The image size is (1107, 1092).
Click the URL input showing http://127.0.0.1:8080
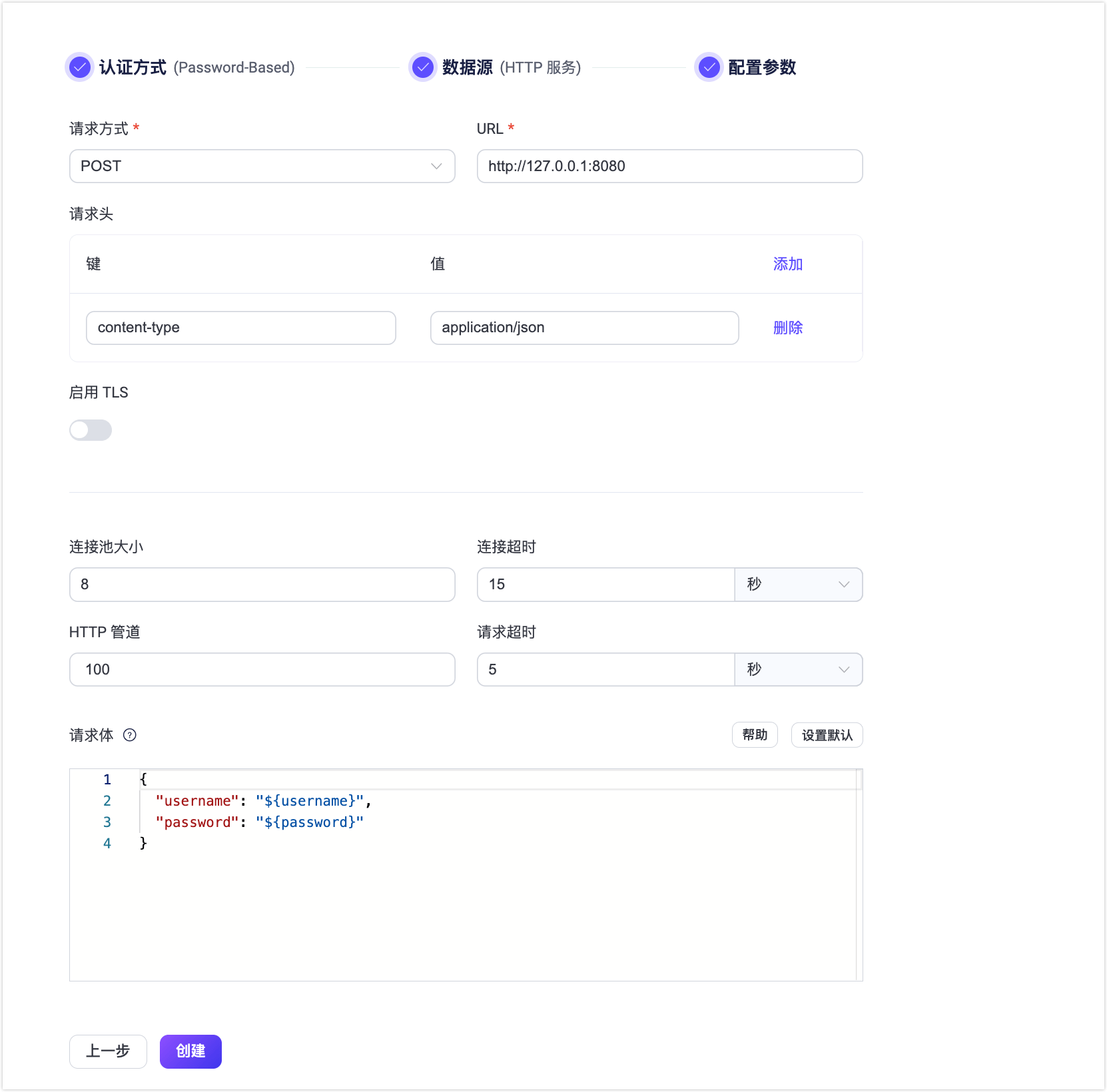669,166
